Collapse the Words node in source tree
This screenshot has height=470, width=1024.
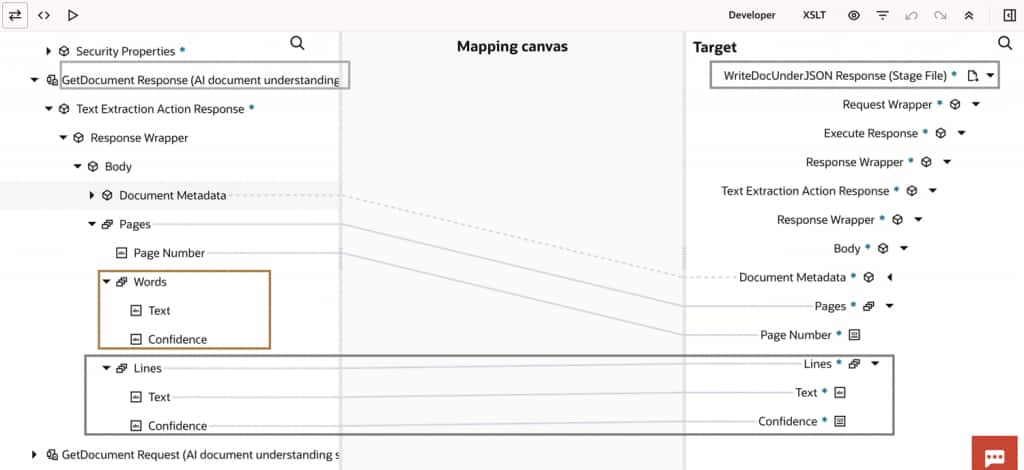tap(106, 282)
